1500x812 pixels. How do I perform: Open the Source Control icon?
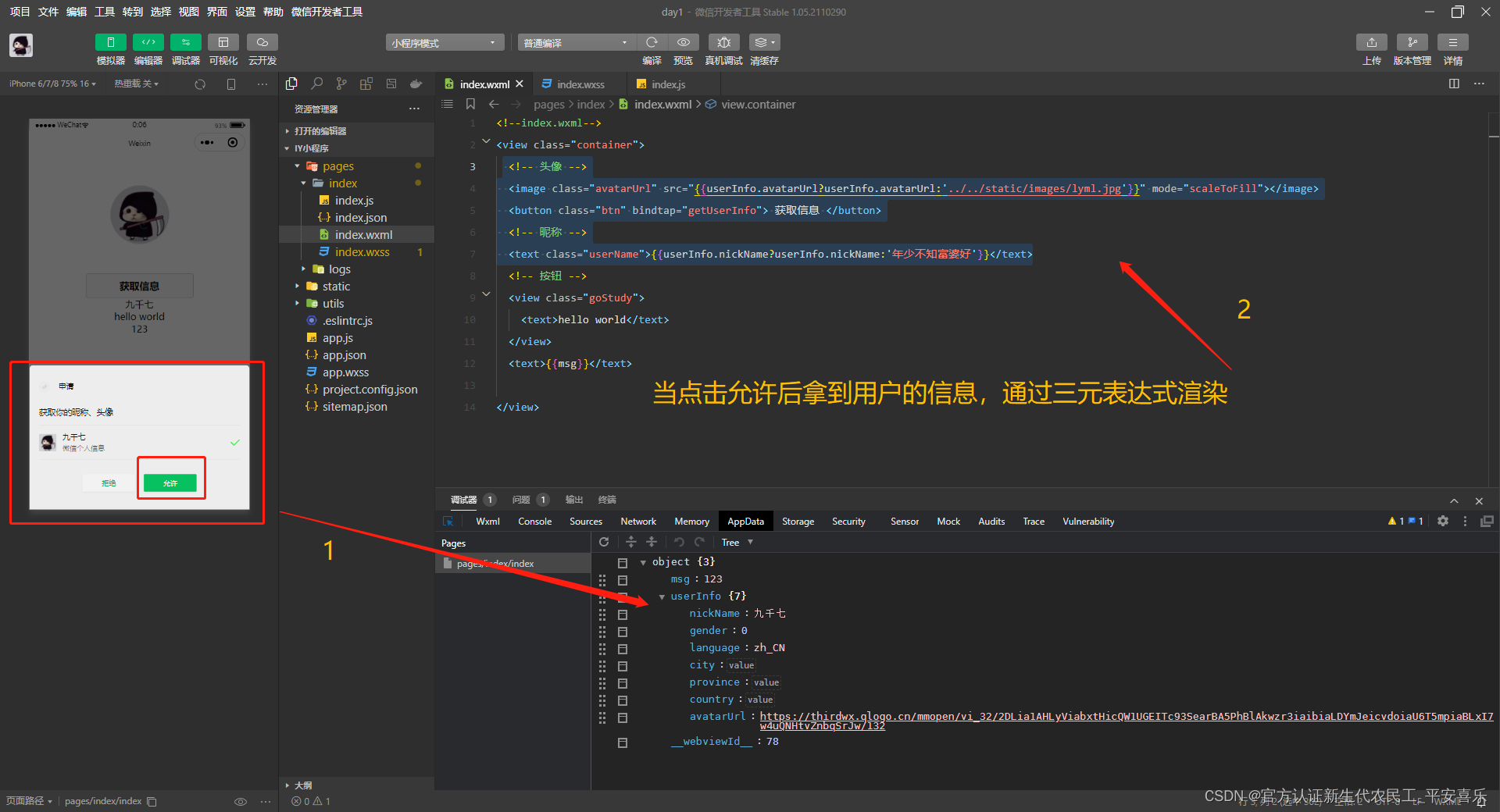pyautogui.click(x=341, y=84)
